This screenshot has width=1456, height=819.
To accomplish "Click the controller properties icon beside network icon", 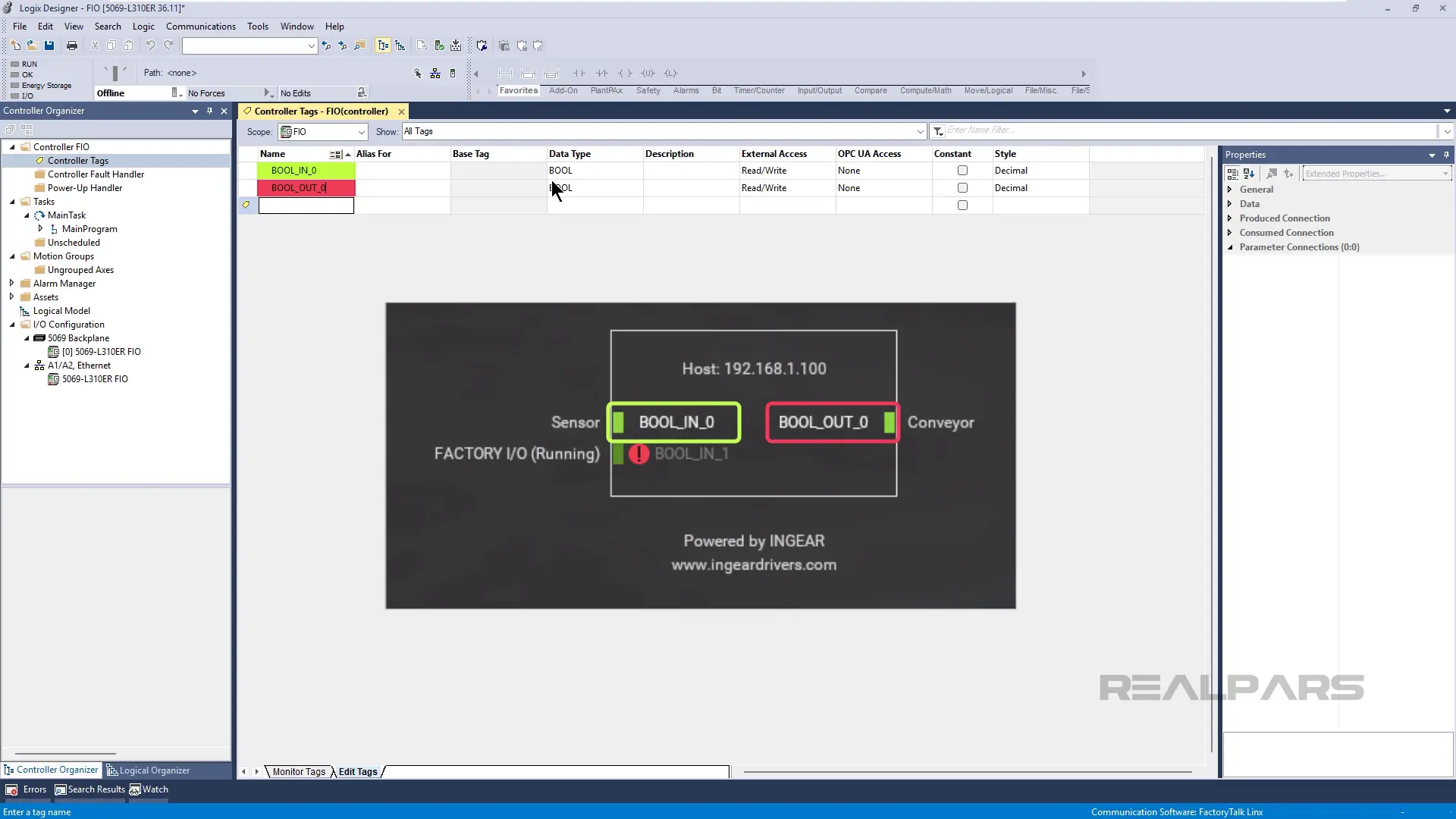I will point(453,74).
